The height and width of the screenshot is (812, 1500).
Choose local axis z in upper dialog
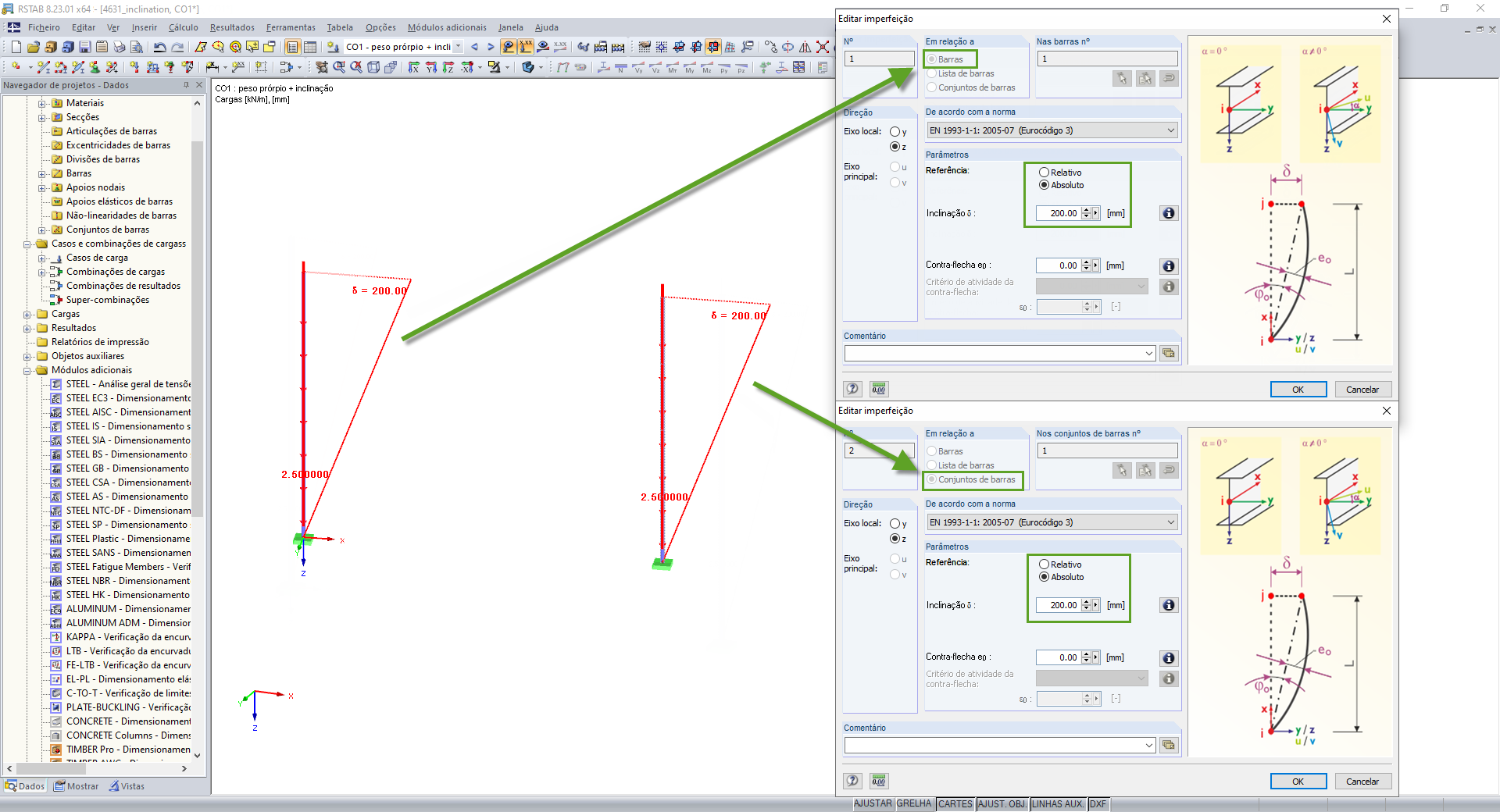pos(895,147)
